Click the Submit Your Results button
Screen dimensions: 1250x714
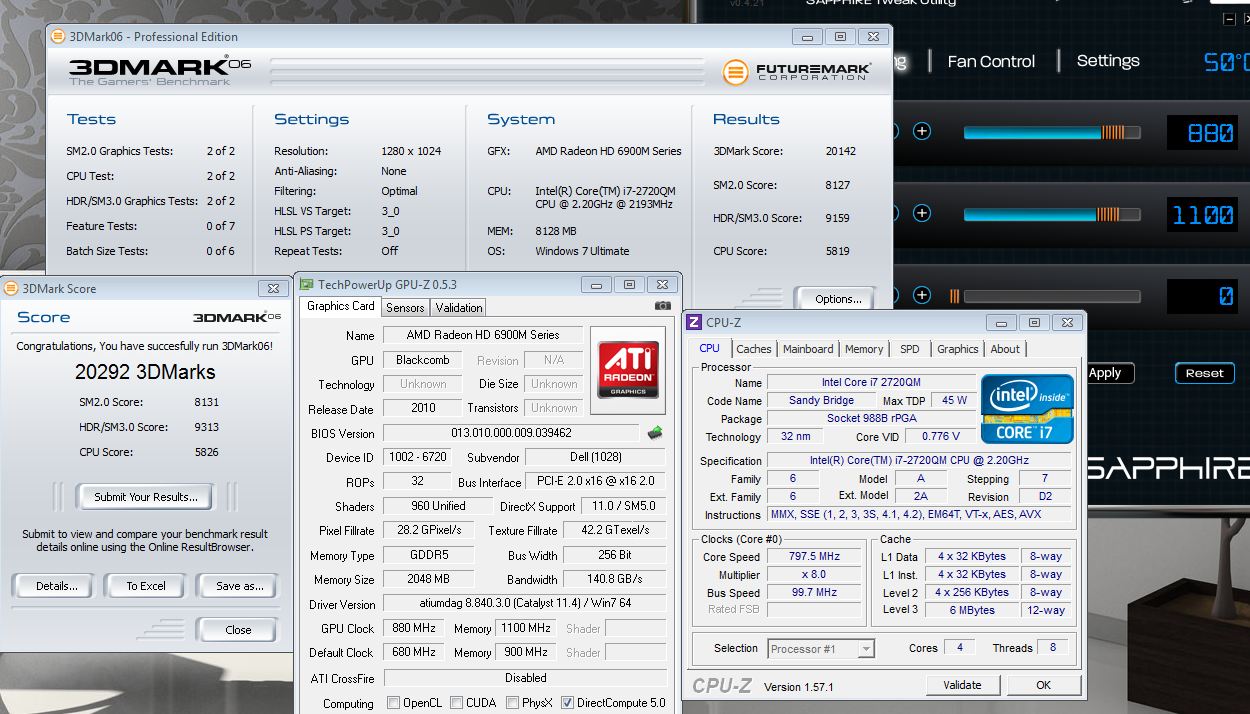(x=146, y=497)
